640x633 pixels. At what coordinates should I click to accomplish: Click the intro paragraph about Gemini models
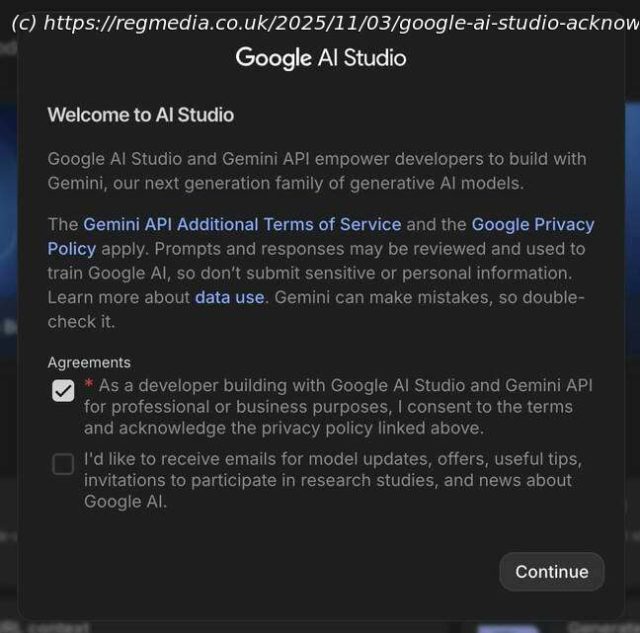click(316, 171)
